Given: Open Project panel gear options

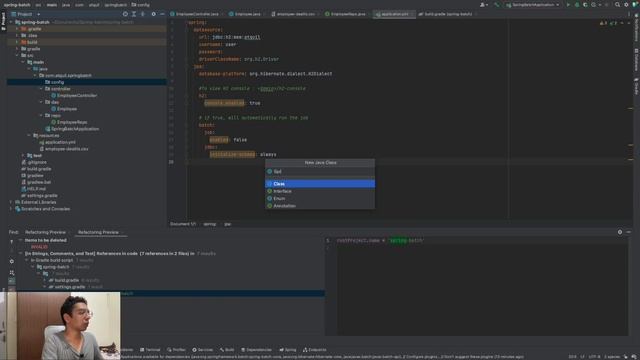Looking at the screenshot, I should pos(153,14).
